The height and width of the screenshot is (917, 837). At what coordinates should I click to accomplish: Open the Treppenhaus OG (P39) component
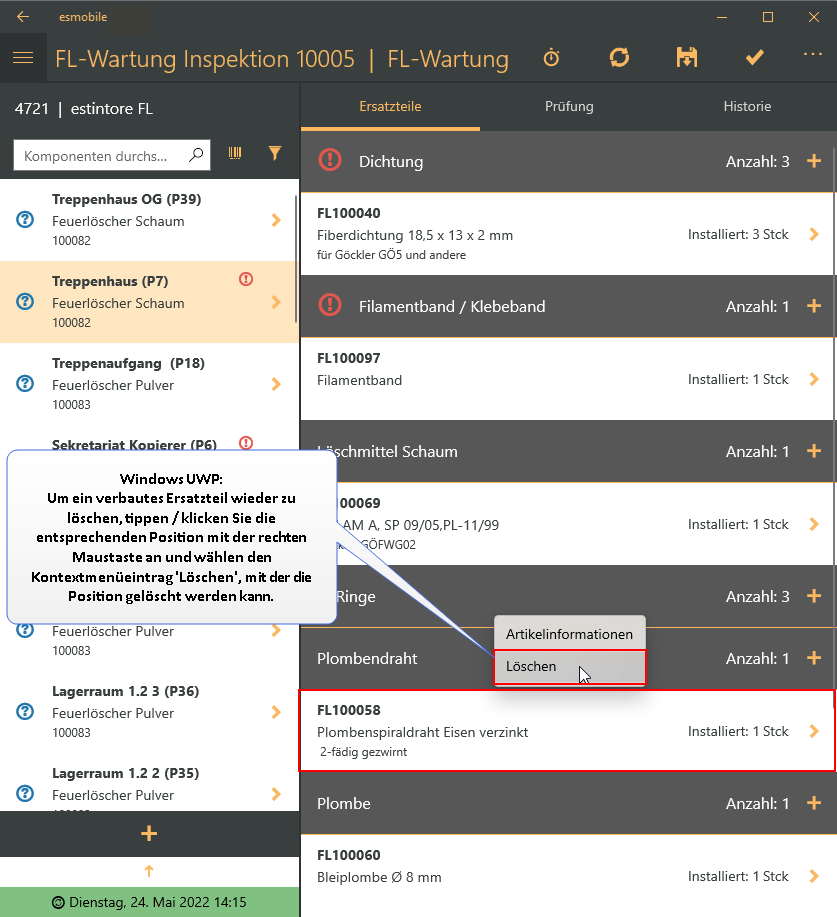[x=148, y=220]
